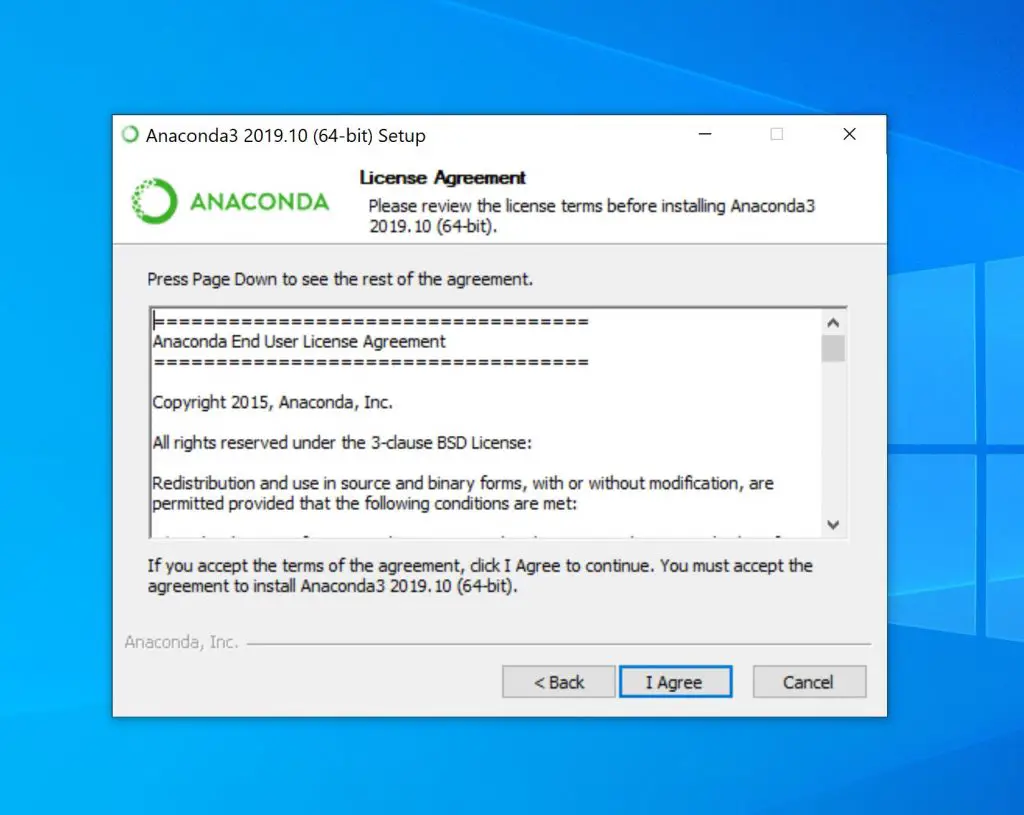The height and width of the screenshot is (815, 1024).
Task: Click the empty scrollbar track below the thumb
Action: 833,438
